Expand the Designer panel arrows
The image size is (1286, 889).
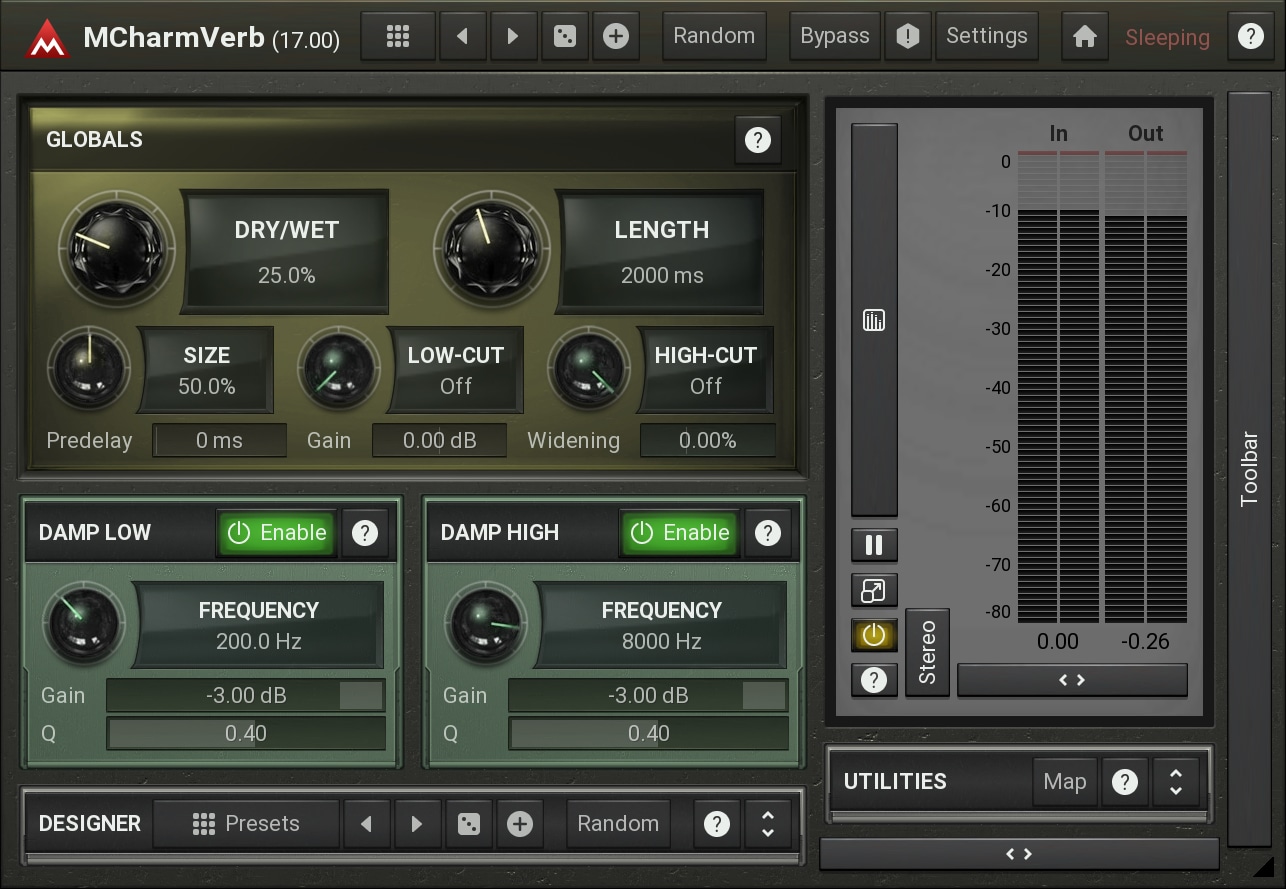(x=768, y=824)
